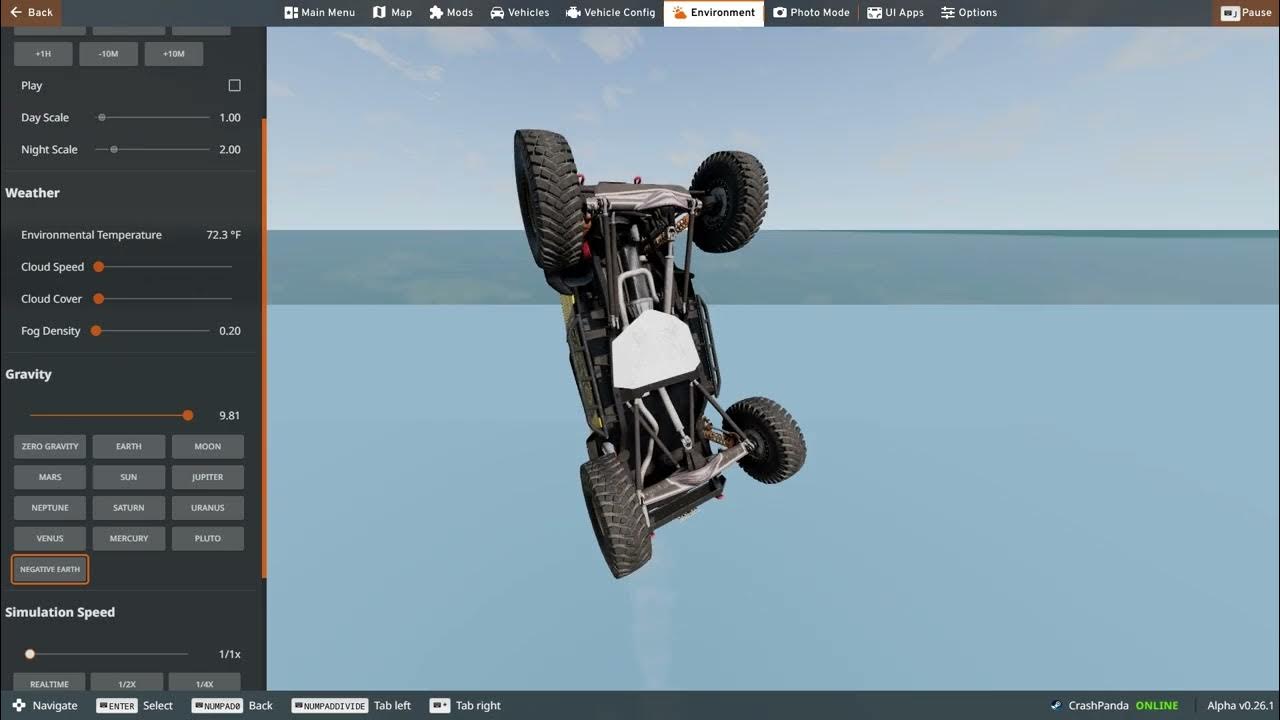The height and width of the screenshot is (720, 1280).
Task: Advance time with the +10M button
Action: tap(174, 54)
